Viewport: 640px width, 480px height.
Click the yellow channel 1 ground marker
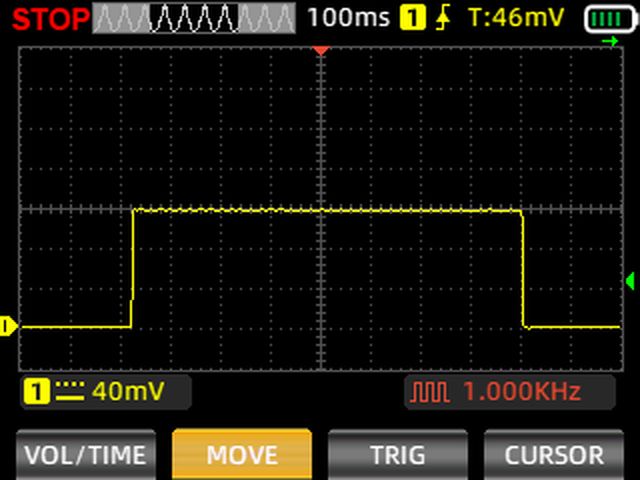(x=9, y=325)
